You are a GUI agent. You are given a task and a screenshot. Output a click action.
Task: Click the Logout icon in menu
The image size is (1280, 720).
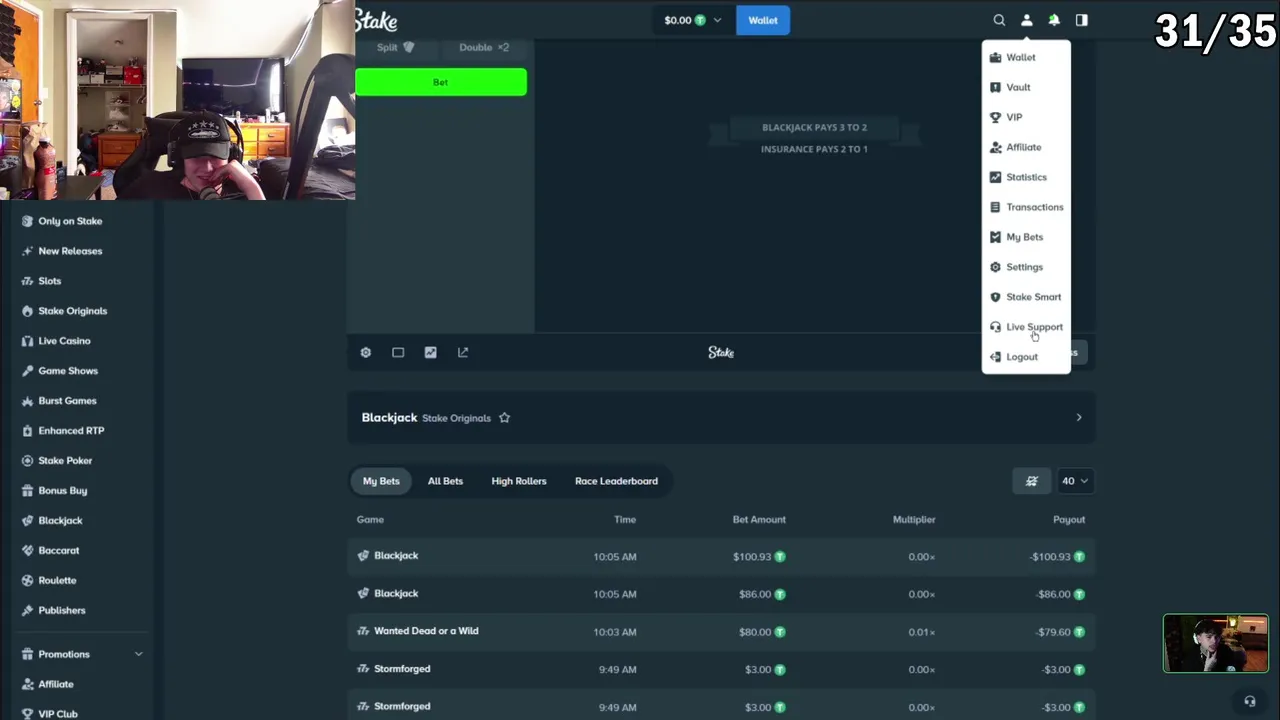point(995,357)
